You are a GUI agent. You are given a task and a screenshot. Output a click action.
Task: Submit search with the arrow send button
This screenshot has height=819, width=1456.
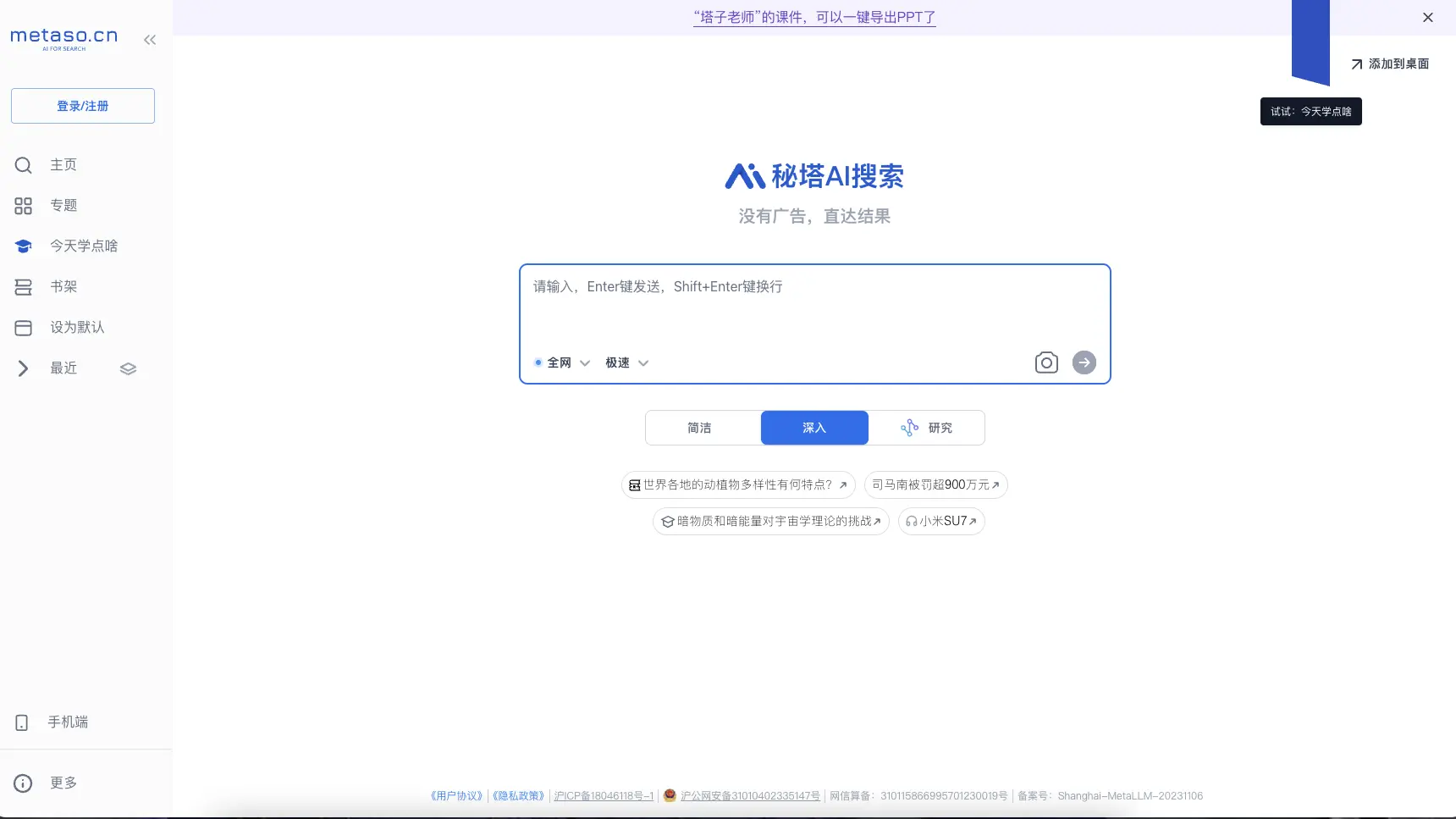(x=1084, y=362)
